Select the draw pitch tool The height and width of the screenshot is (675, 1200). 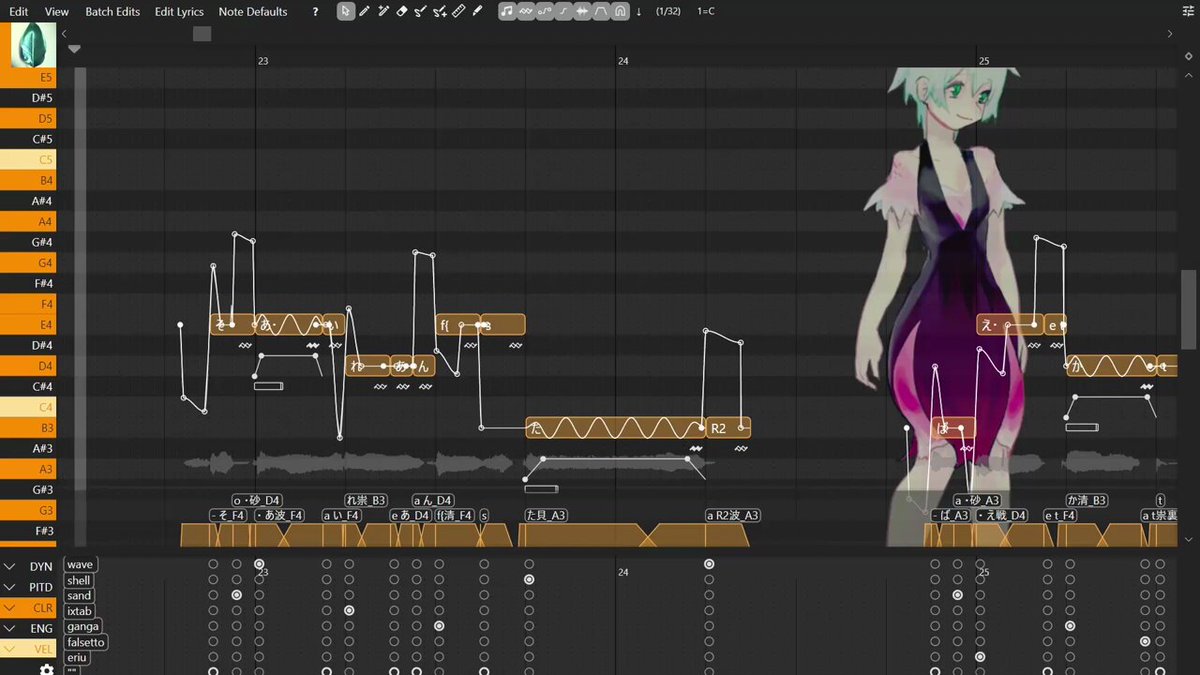tap(421, 11)
